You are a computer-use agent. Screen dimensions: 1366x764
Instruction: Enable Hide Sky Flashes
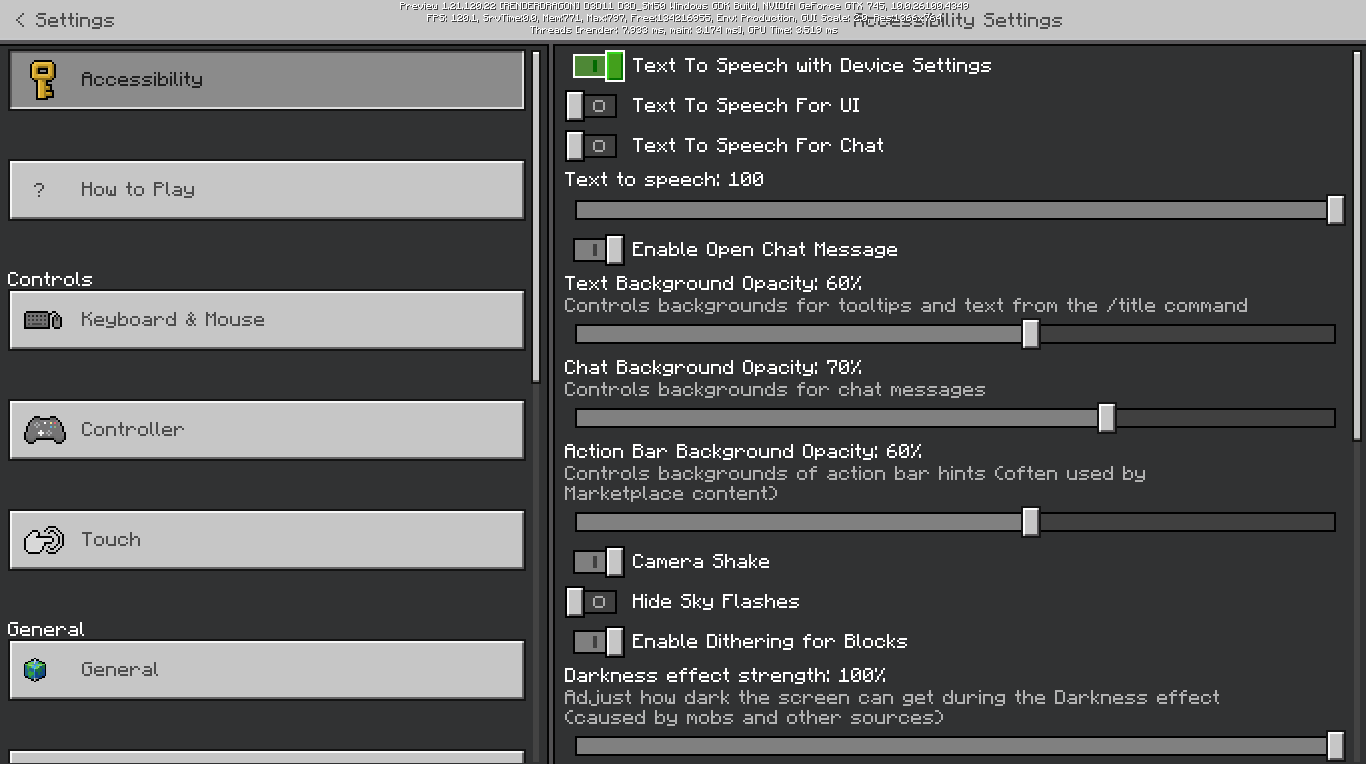click(x=592, y=602)
